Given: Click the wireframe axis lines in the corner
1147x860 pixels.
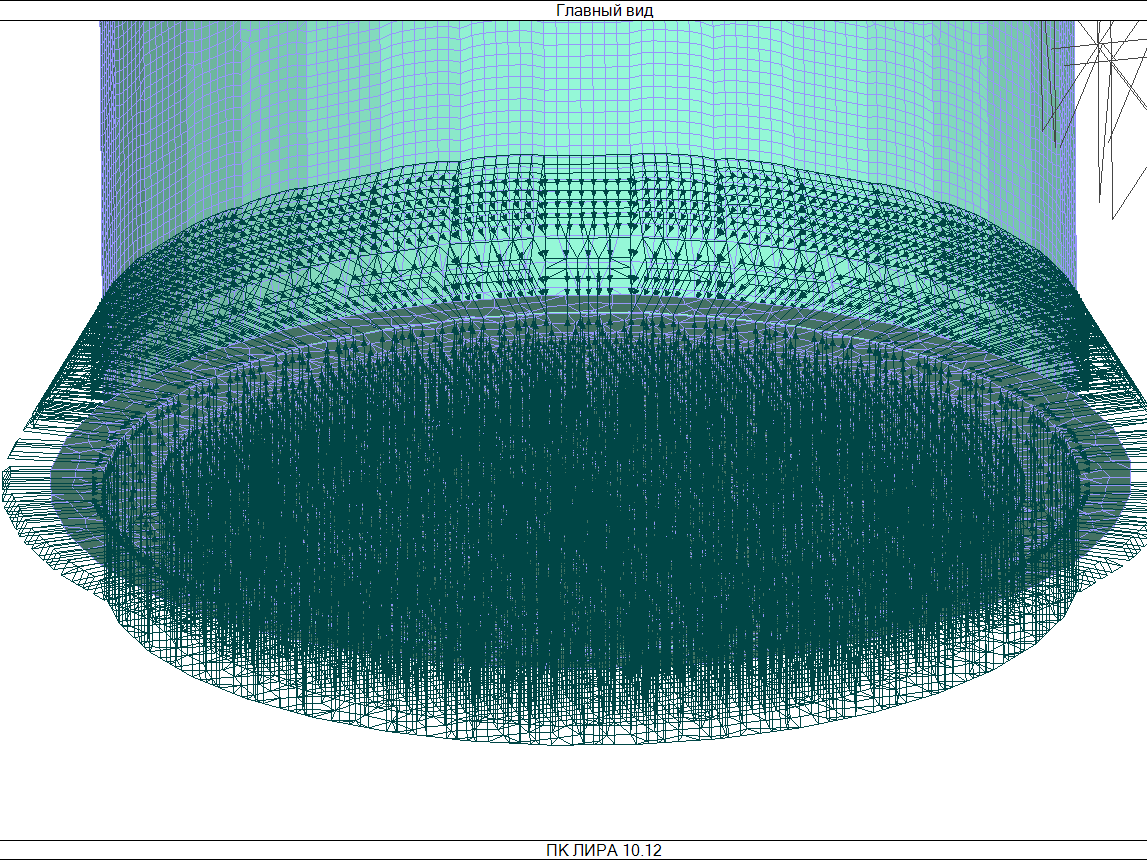Looking at the screenshot, I should pos(1094,119).
